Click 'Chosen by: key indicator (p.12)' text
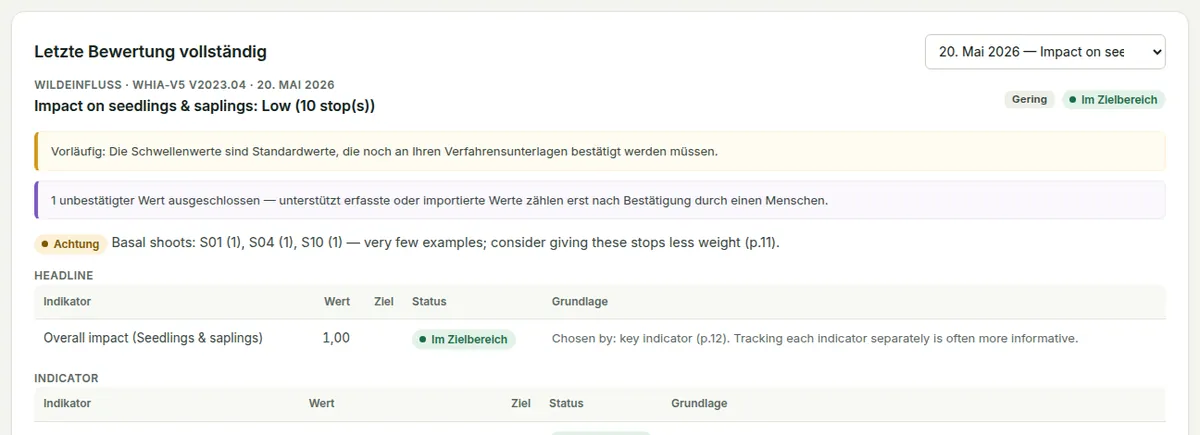Viewport: 1200px width, 435px height. pyautogui.click(x=815, y=339)
